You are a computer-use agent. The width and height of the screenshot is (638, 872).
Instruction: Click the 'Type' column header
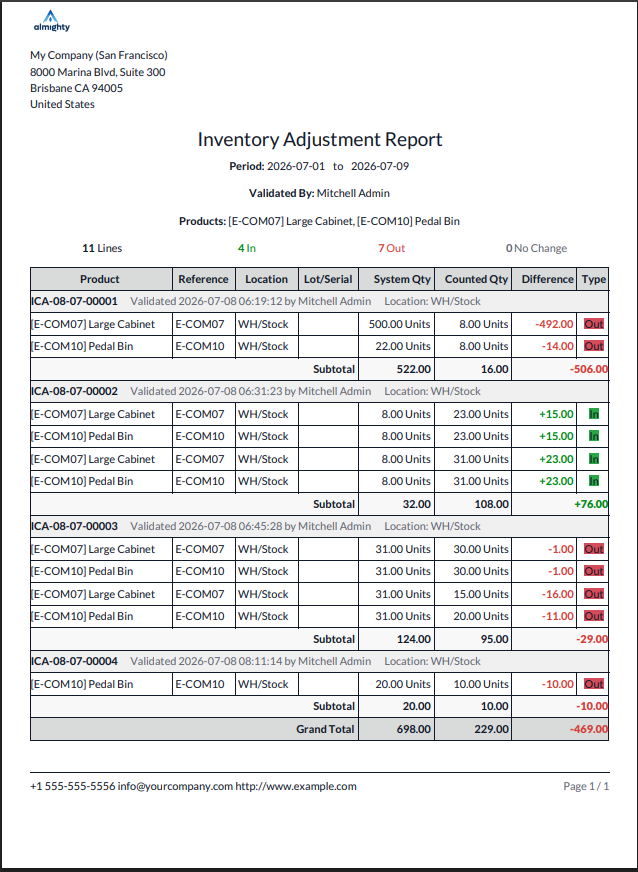coord(594,279)
